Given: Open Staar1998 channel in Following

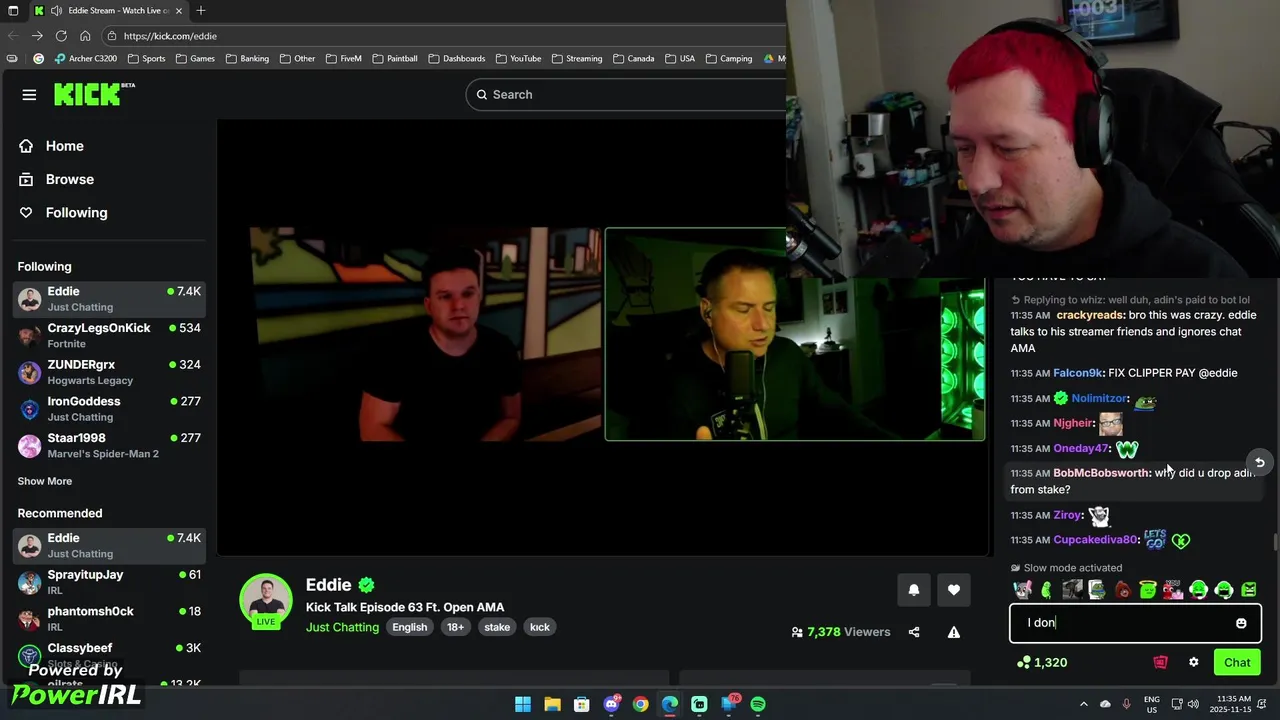Looking at the screenshot, I should [x=109, y=445].
